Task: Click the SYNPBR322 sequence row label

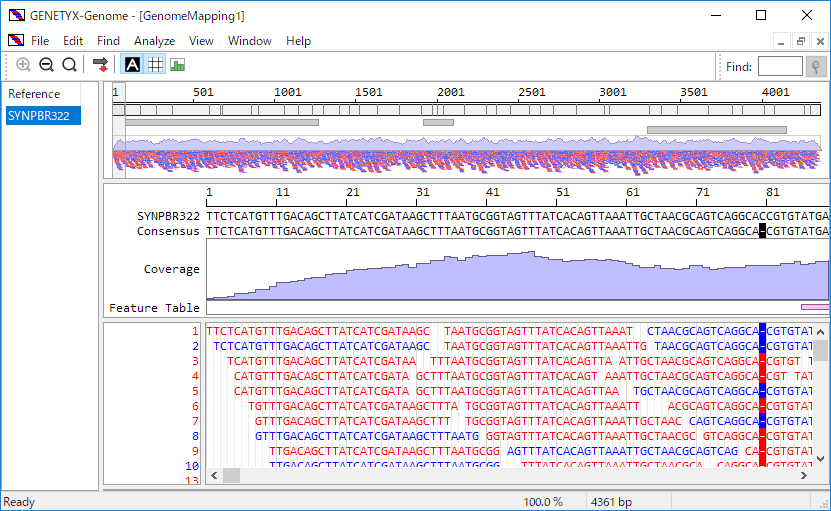Action: (x=168, y=216)
